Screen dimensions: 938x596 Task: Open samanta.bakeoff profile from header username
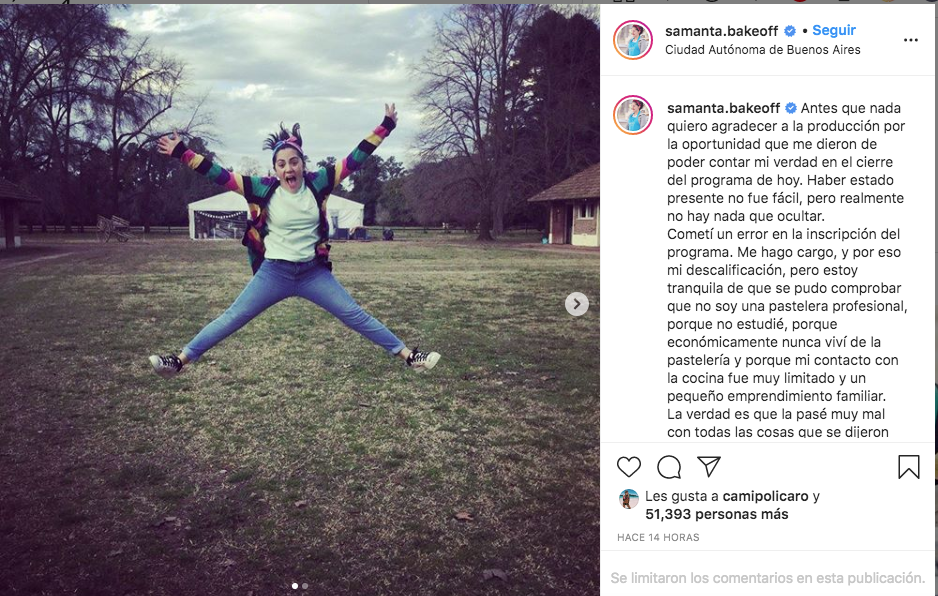[721, 31]
